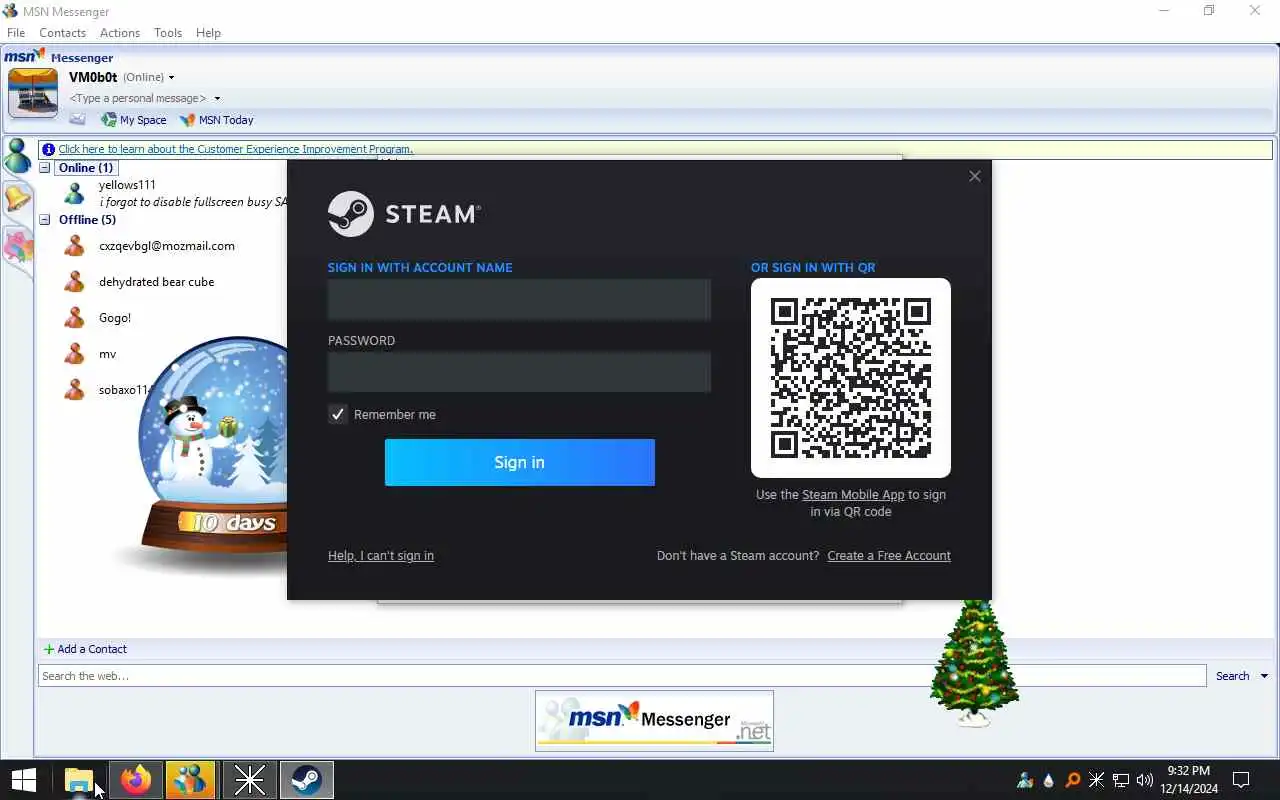Screen dimensions: 1280x800
Task: Focus the Steam password field
Action: pos(520,372)
